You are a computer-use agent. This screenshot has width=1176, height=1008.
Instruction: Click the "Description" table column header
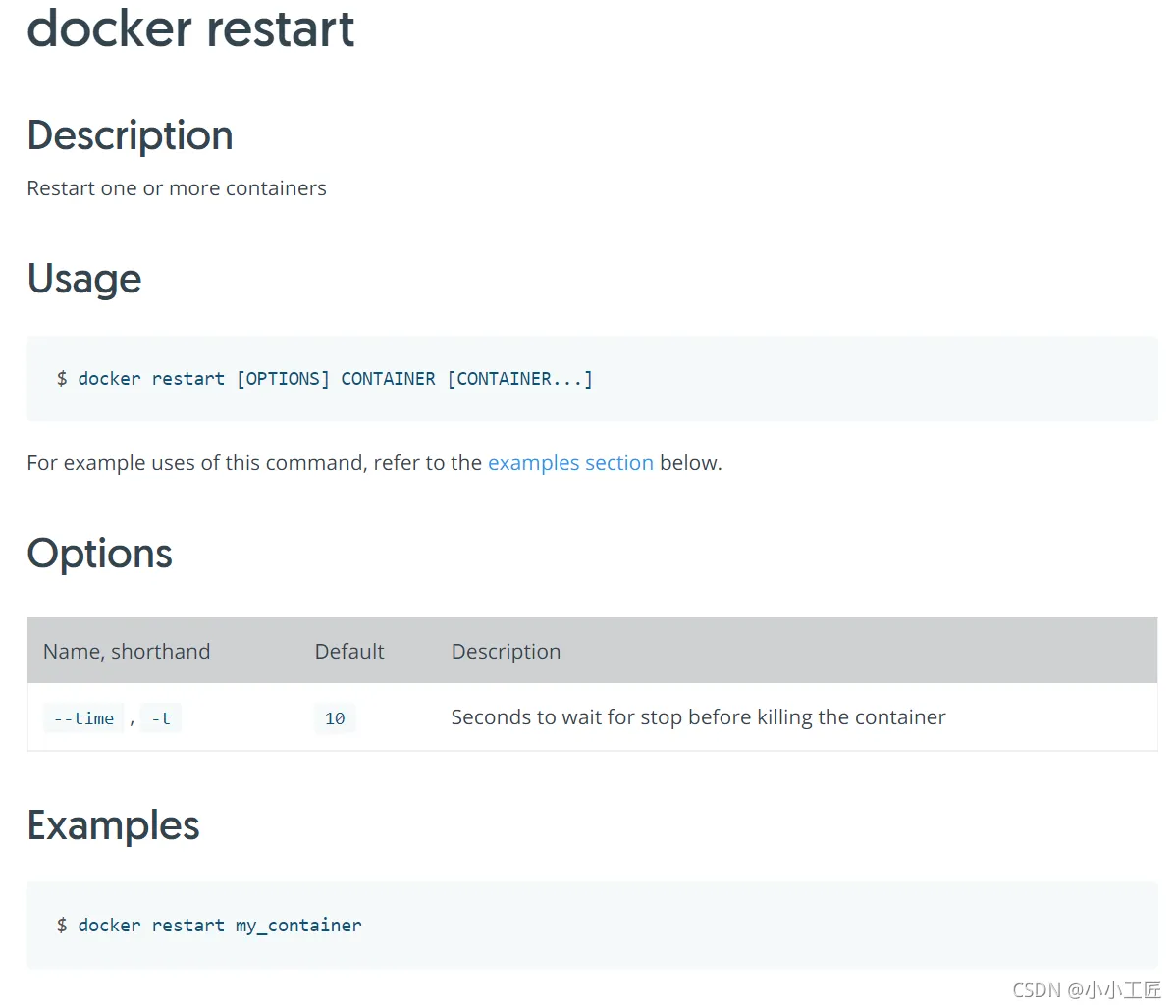506,652
